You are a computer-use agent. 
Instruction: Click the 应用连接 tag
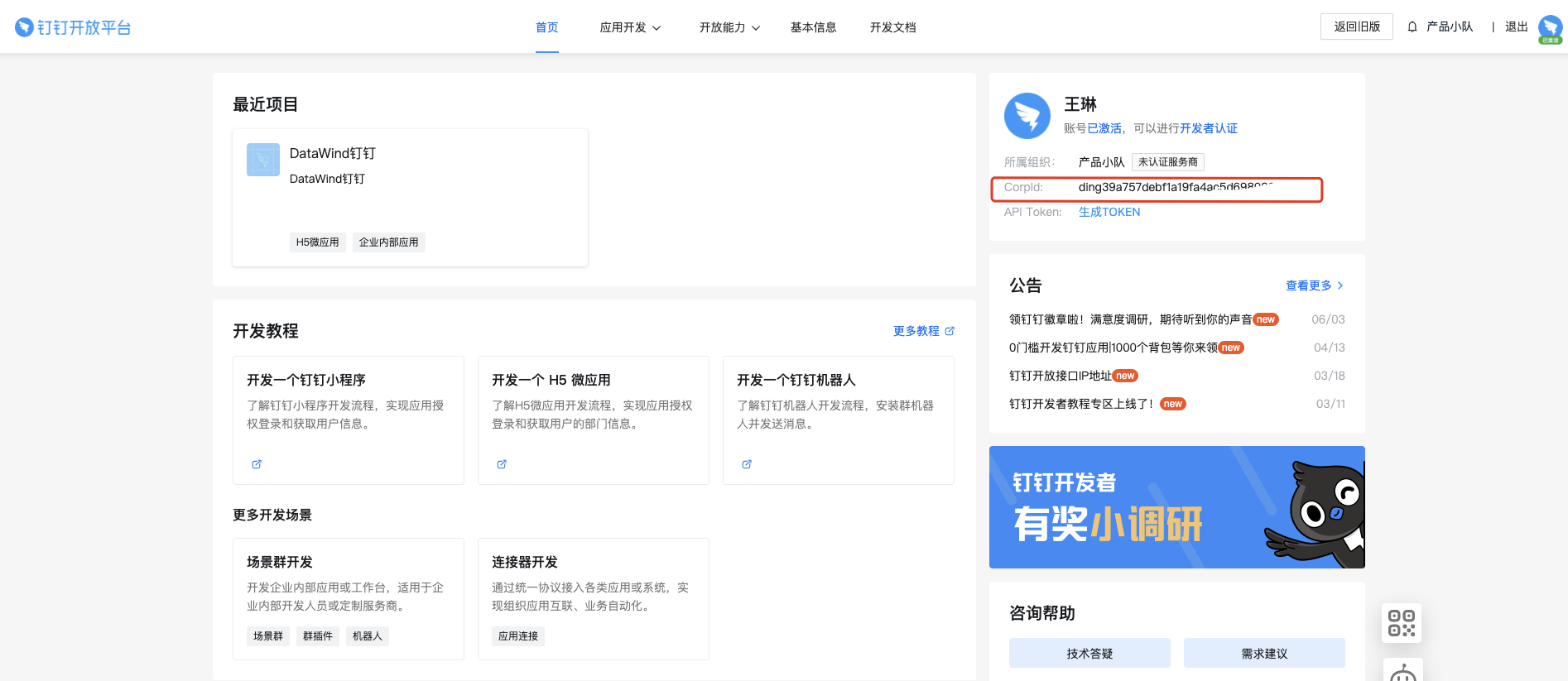(x=518, y=636)
